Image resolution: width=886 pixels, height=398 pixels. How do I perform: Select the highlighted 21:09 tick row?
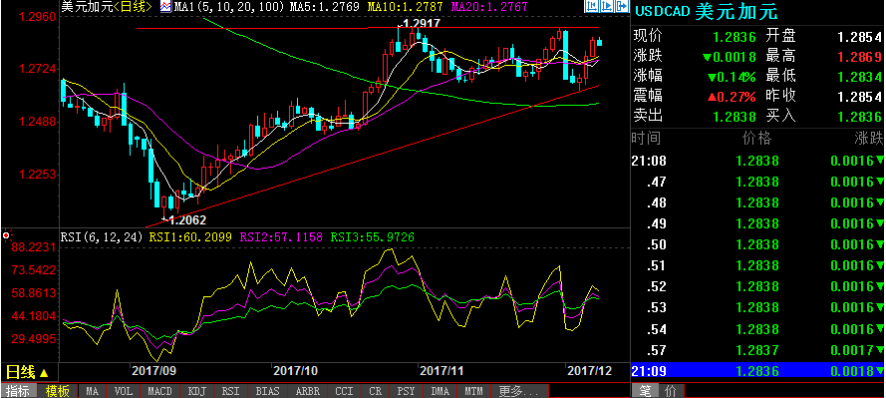pos(757,371)
